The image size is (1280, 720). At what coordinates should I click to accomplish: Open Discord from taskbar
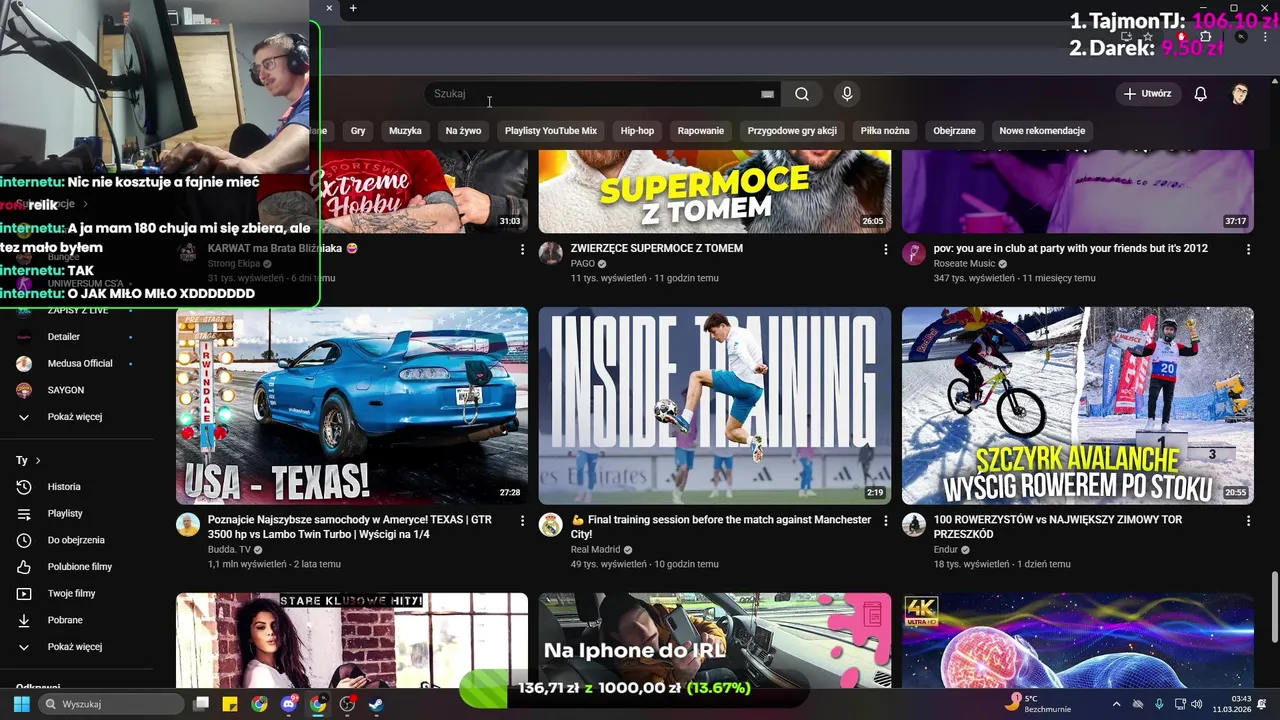coord(289,704)
